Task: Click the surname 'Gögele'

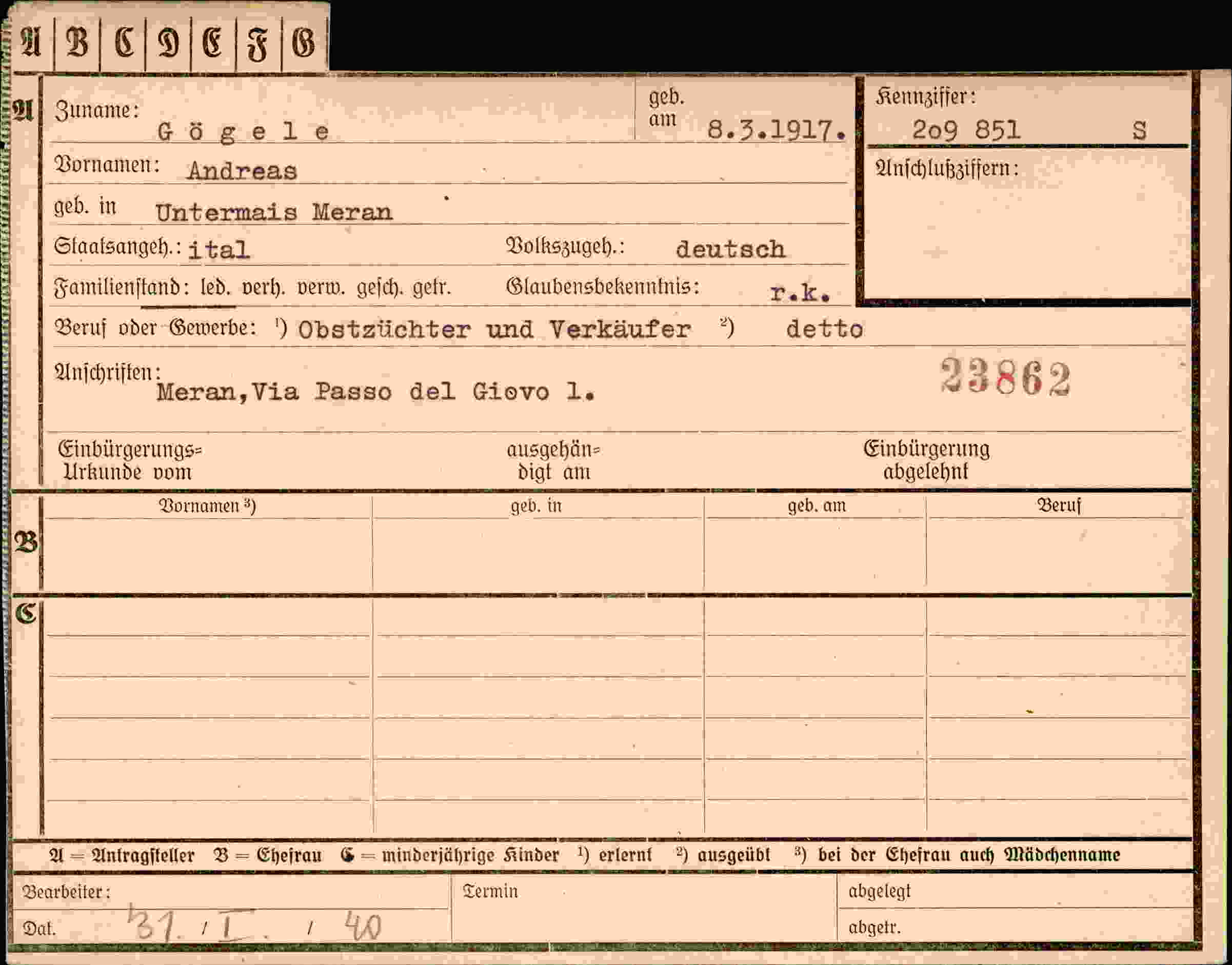Action: pos(244,132)
